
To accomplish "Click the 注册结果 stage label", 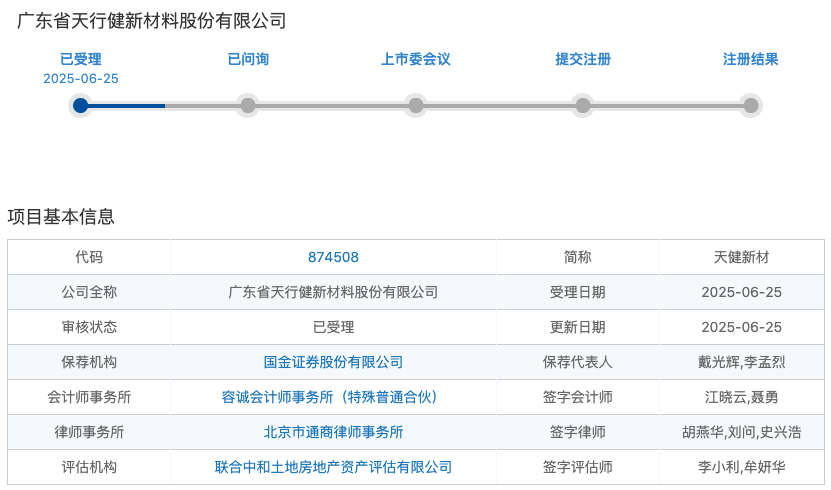I will [x=750, y=59].
